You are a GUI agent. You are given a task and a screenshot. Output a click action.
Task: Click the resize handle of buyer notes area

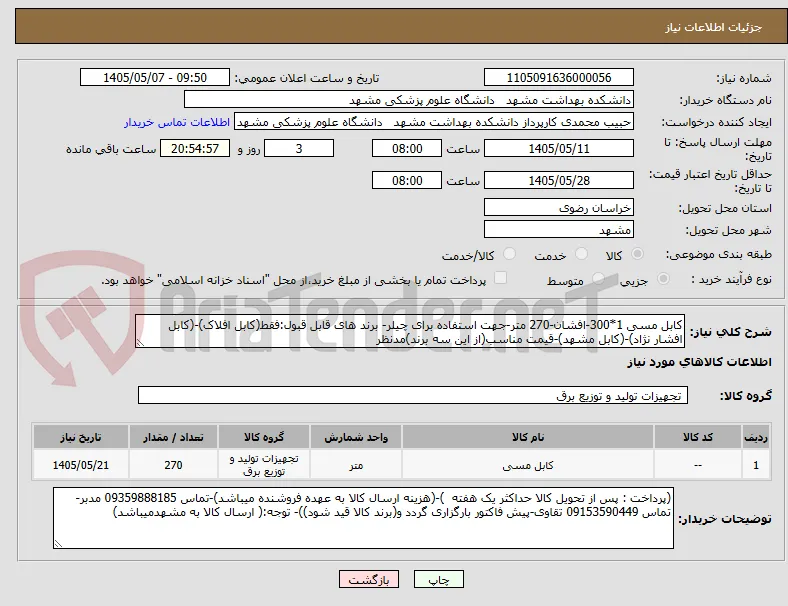pyautogui.click(x=58, y=543)
